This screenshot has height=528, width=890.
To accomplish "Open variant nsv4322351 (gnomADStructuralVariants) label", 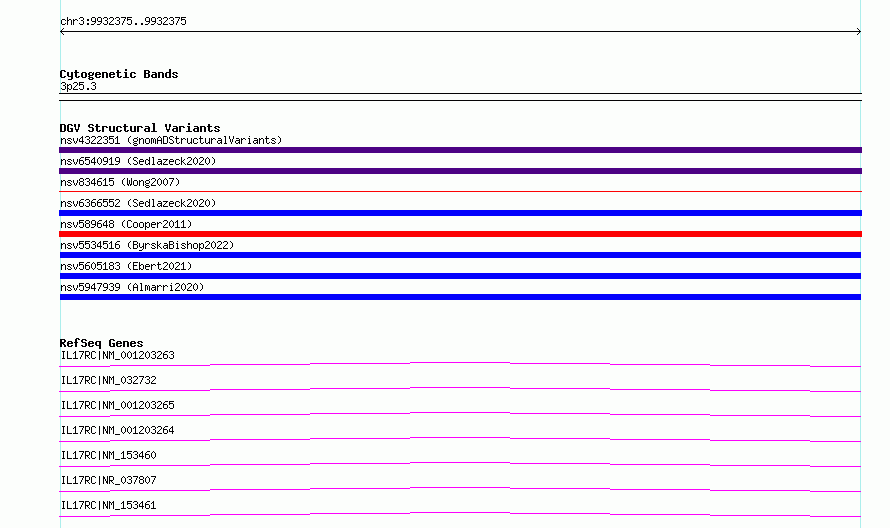I will coord(171,140).
